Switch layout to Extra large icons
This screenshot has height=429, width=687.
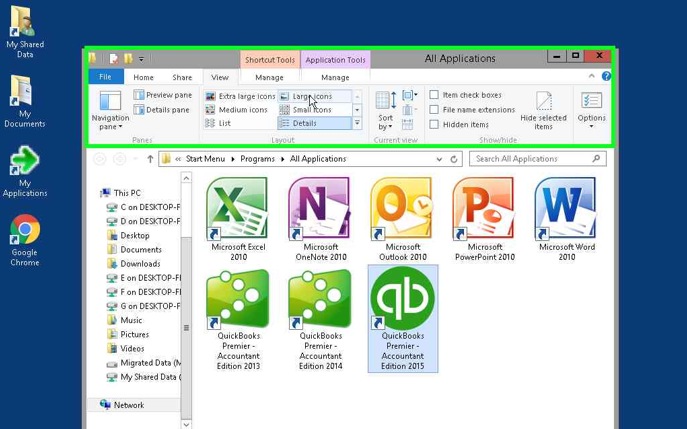[241, 96]
